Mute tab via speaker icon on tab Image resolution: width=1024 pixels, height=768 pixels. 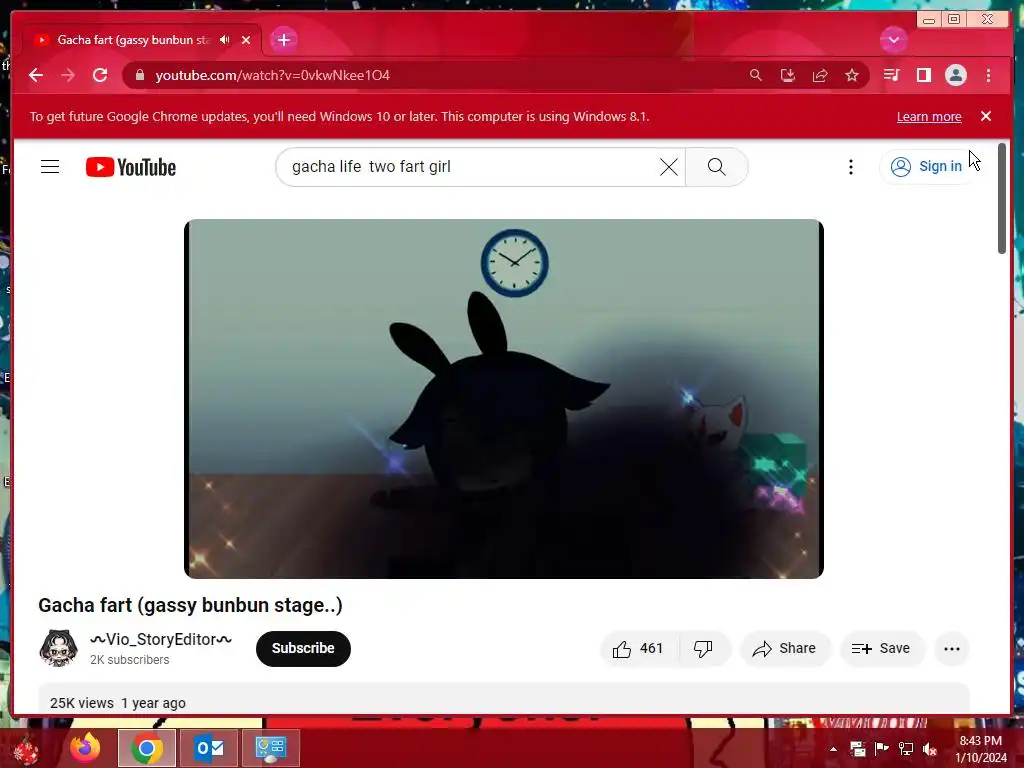point(225,40)
